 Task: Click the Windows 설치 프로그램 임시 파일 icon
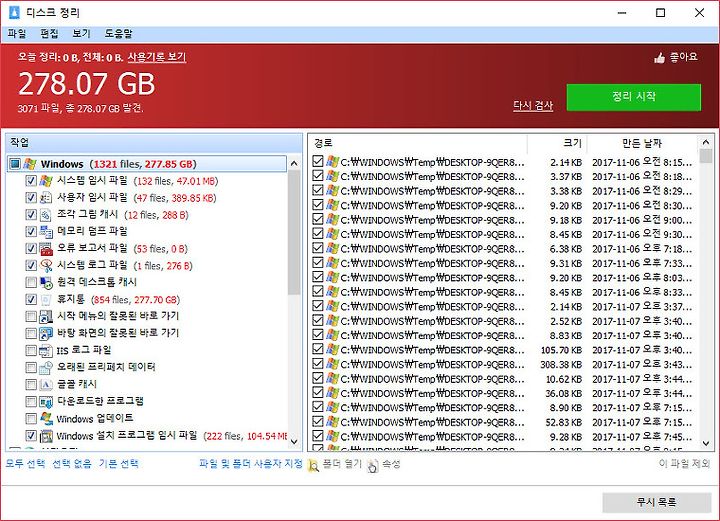pos(46,436)
